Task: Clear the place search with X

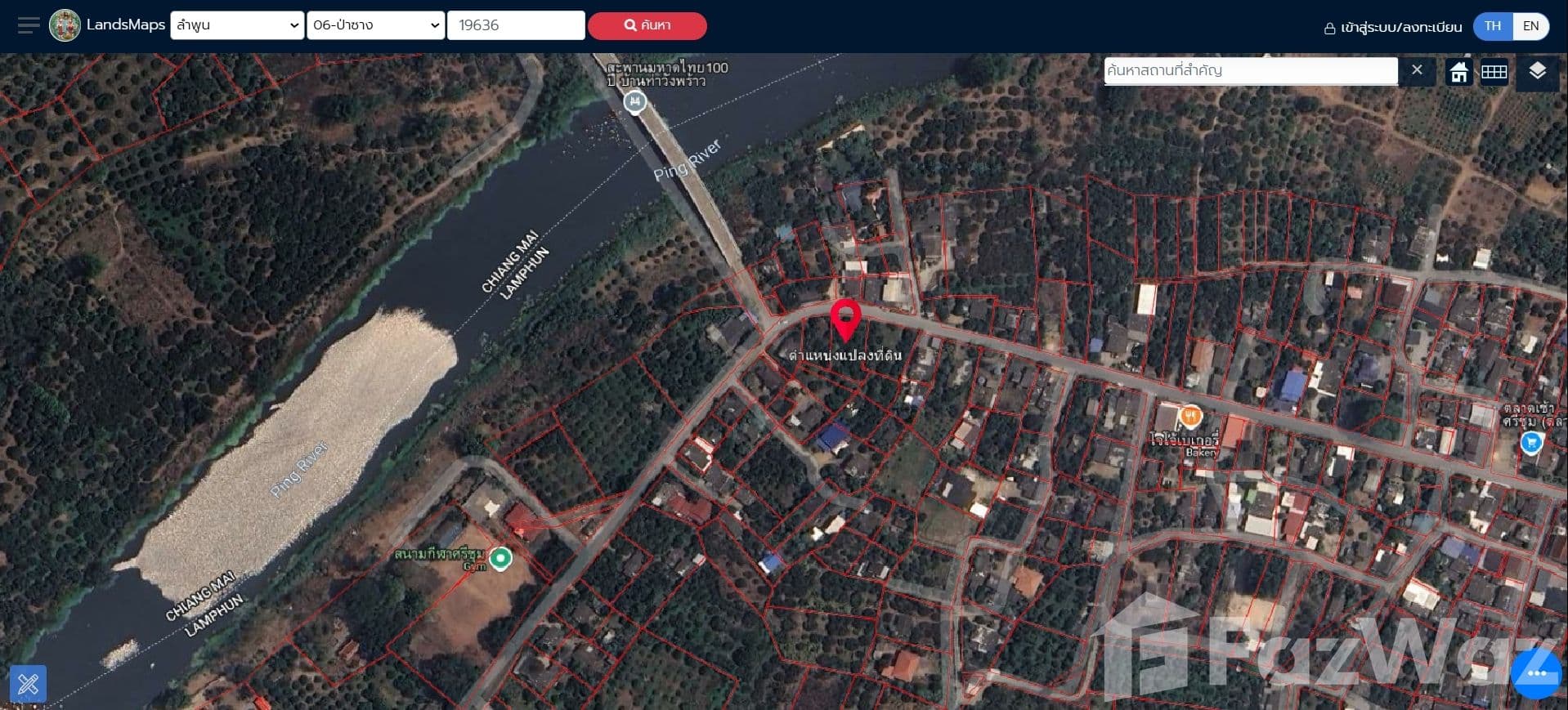Action: click(1417, 70)
